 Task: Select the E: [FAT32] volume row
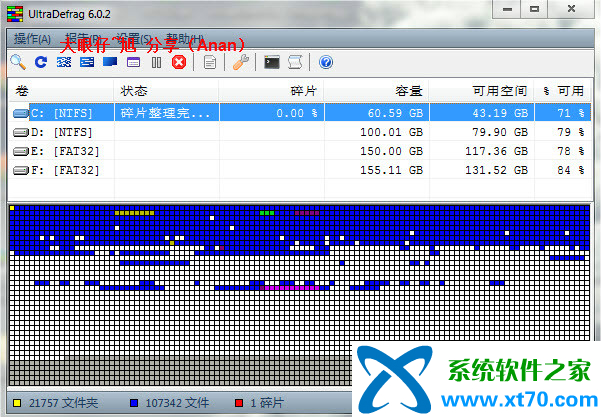pos(300,151)
